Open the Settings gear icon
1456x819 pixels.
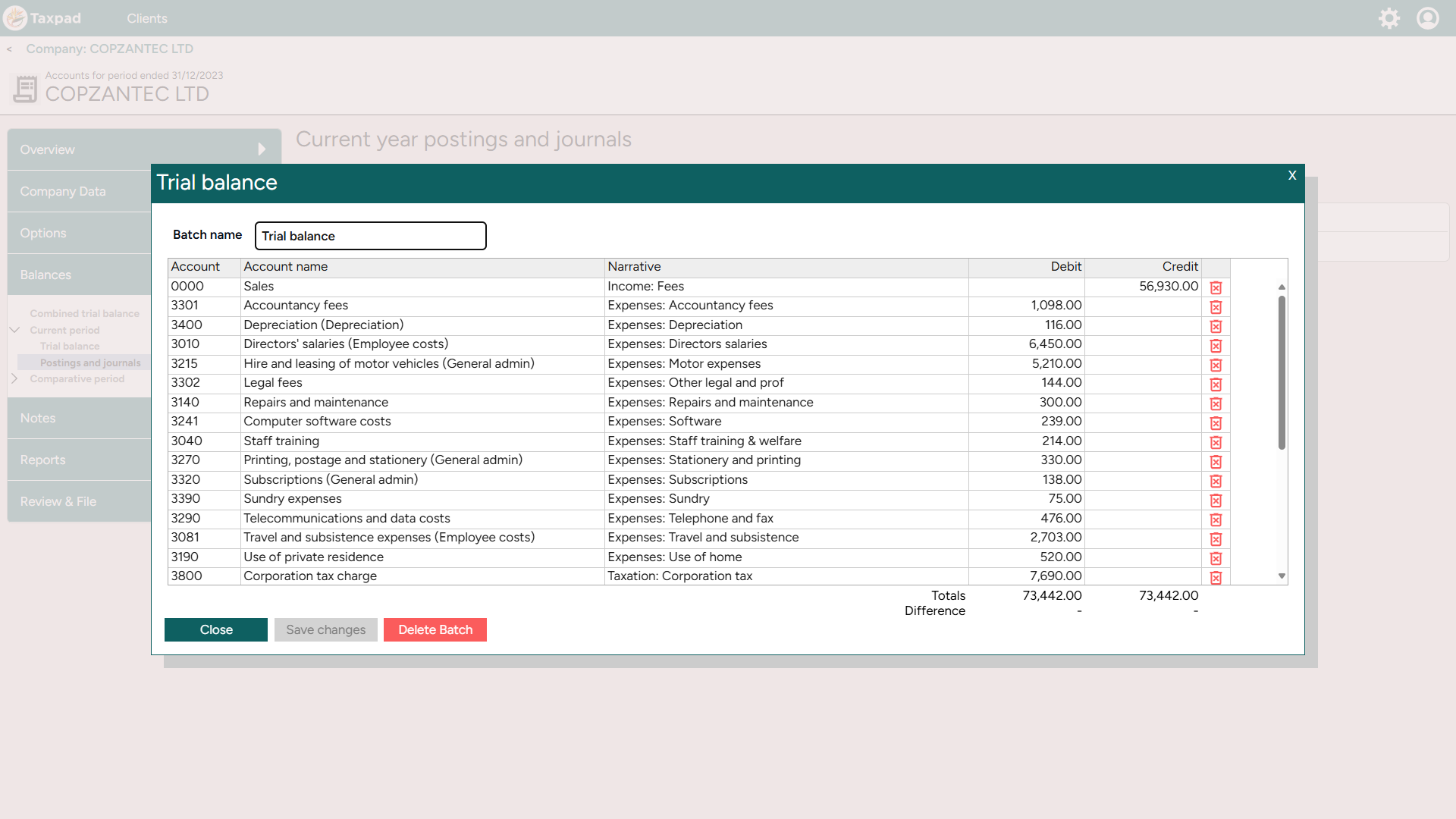[1390, 18]
